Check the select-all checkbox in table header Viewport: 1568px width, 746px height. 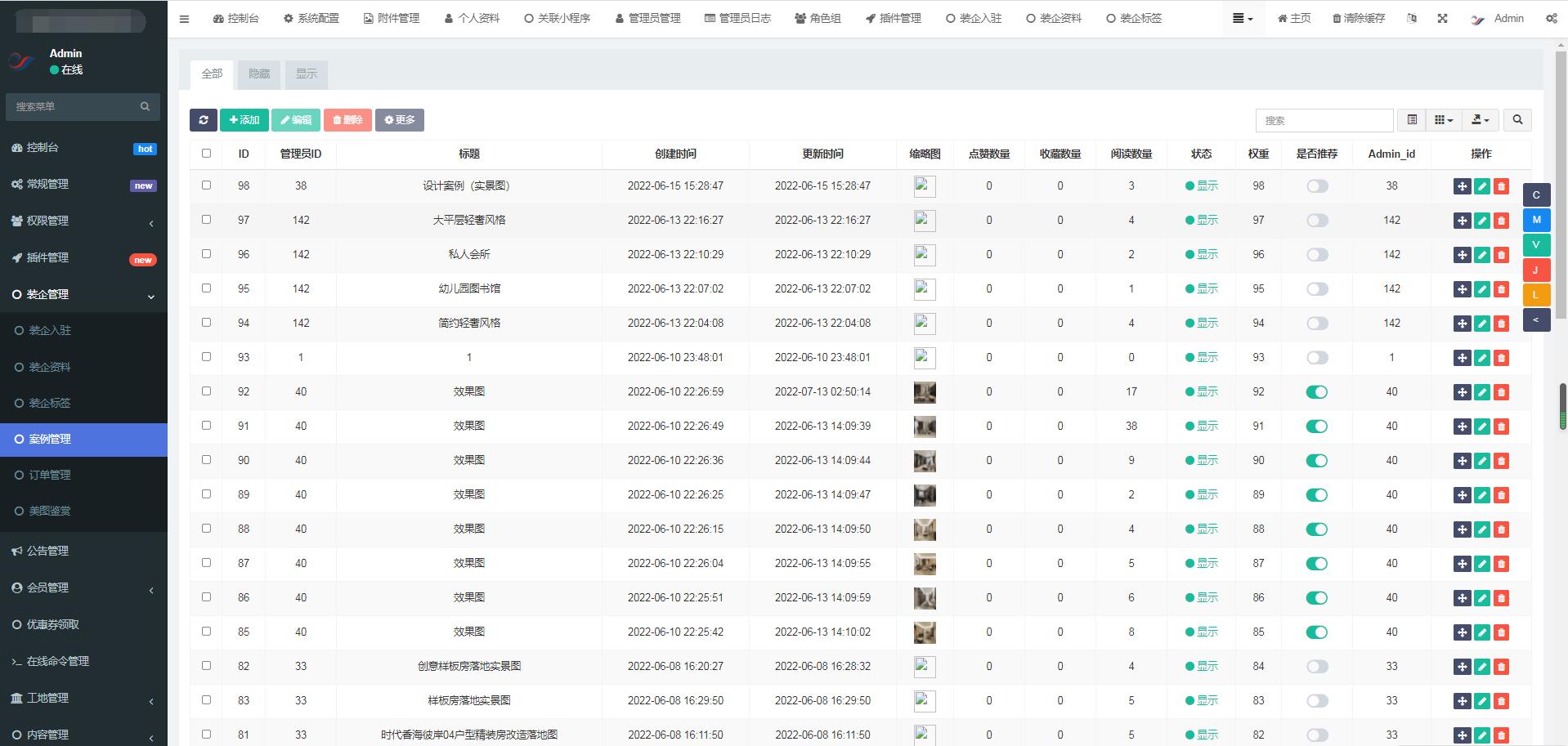coord(206,154)
